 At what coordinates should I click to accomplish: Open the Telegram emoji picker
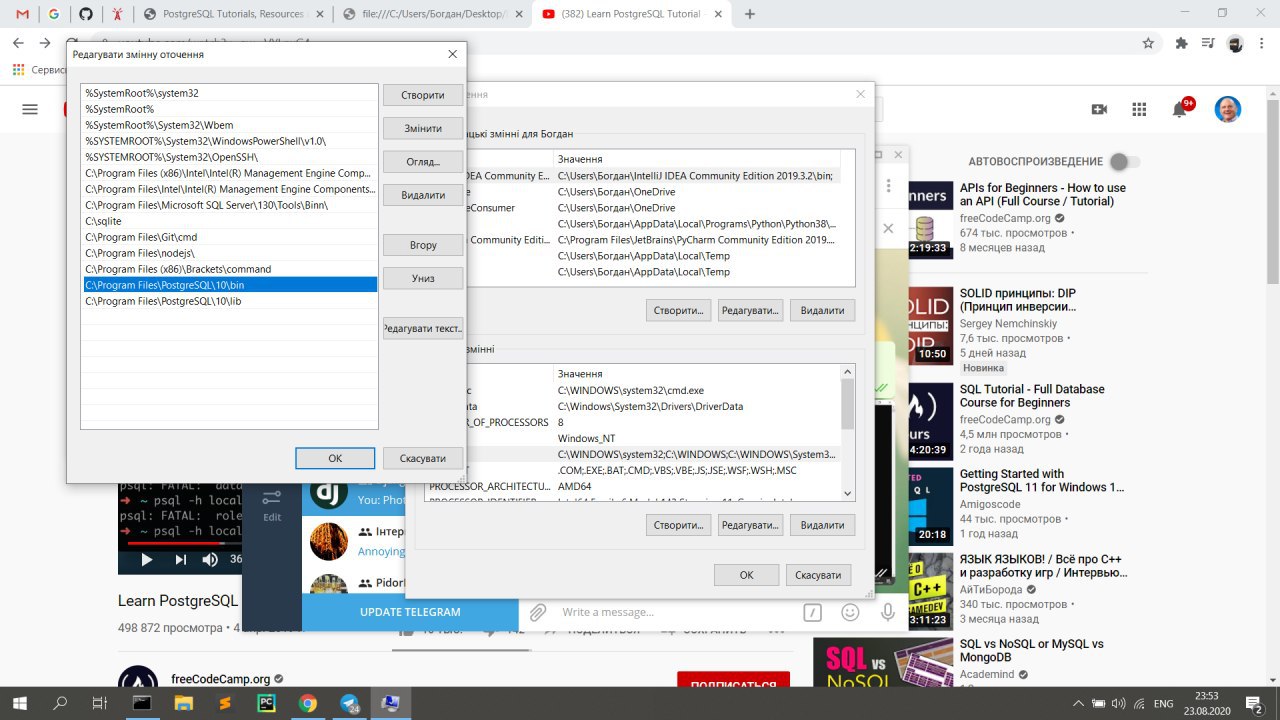coord(851,612)
